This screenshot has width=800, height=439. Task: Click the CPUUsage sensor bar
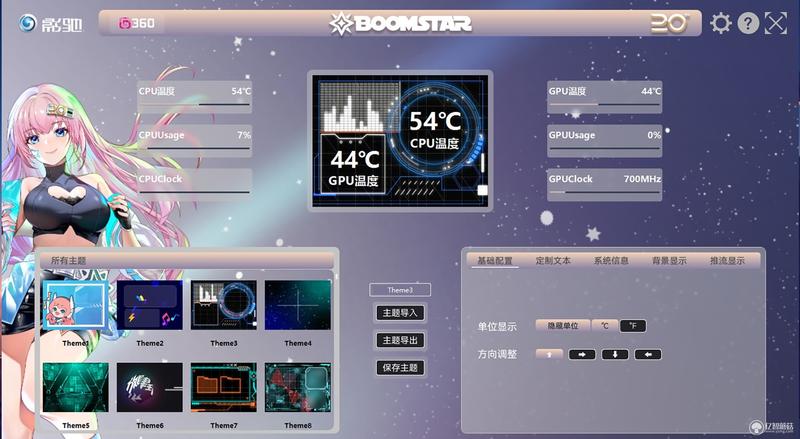click(194, 140)
